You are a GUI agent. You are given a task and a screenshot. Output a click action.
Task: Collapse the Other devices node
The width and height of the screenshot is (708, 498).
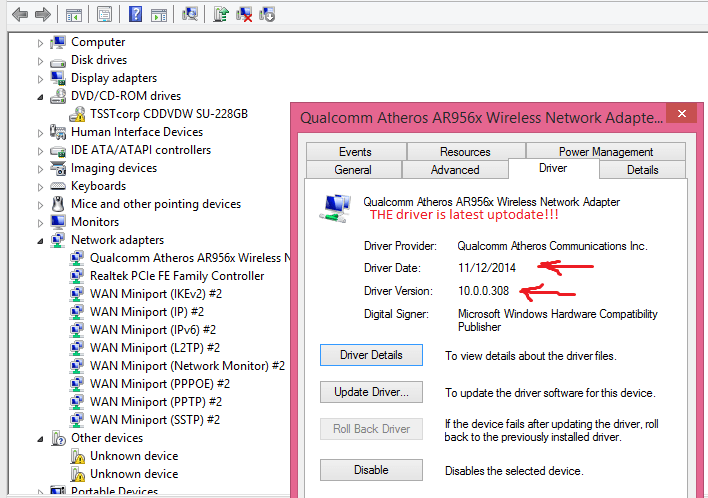tap(41, 439)
